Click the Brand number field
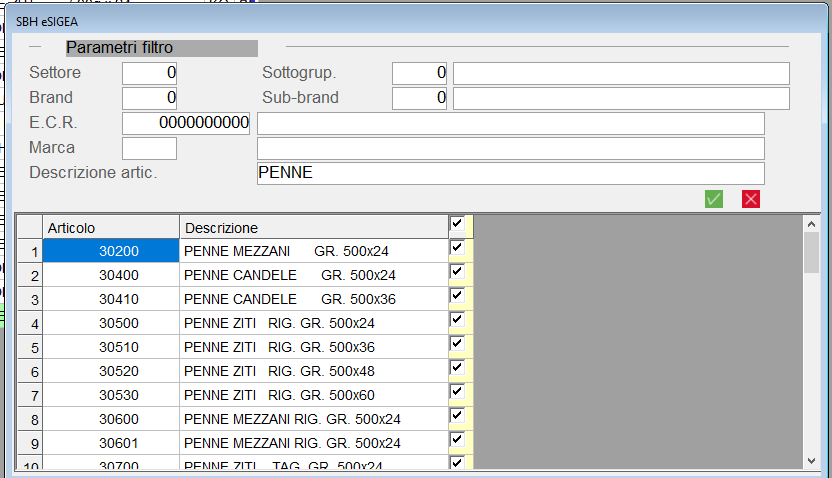Image resolution: width=832 pixels, height=478 pixels. 150,98
